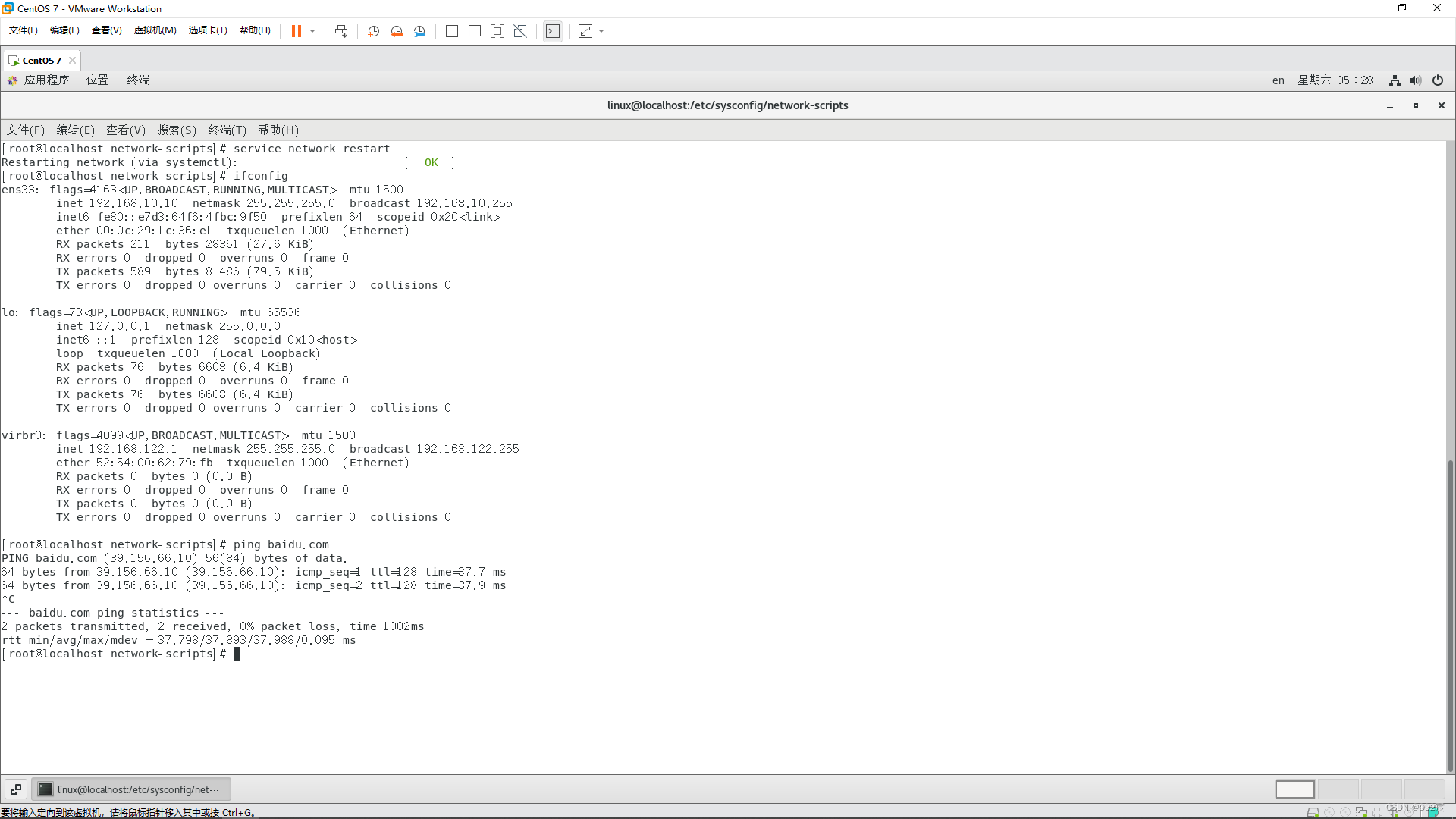Open terminal 查看(V) menu

point(126,130)
